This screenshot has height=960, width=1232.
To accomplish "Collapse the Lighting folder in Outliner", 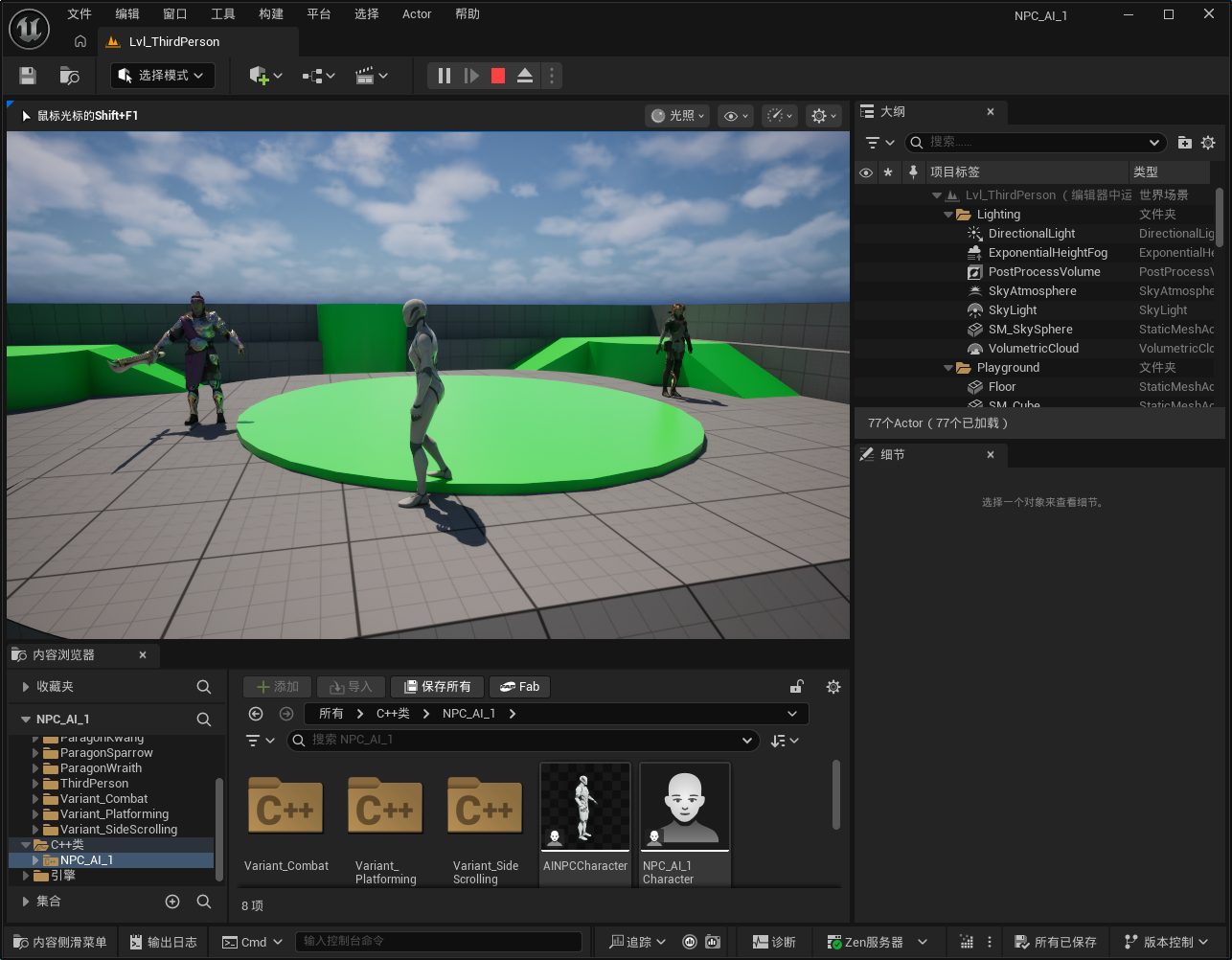I will pyautogui.click(x=949, y=215).
